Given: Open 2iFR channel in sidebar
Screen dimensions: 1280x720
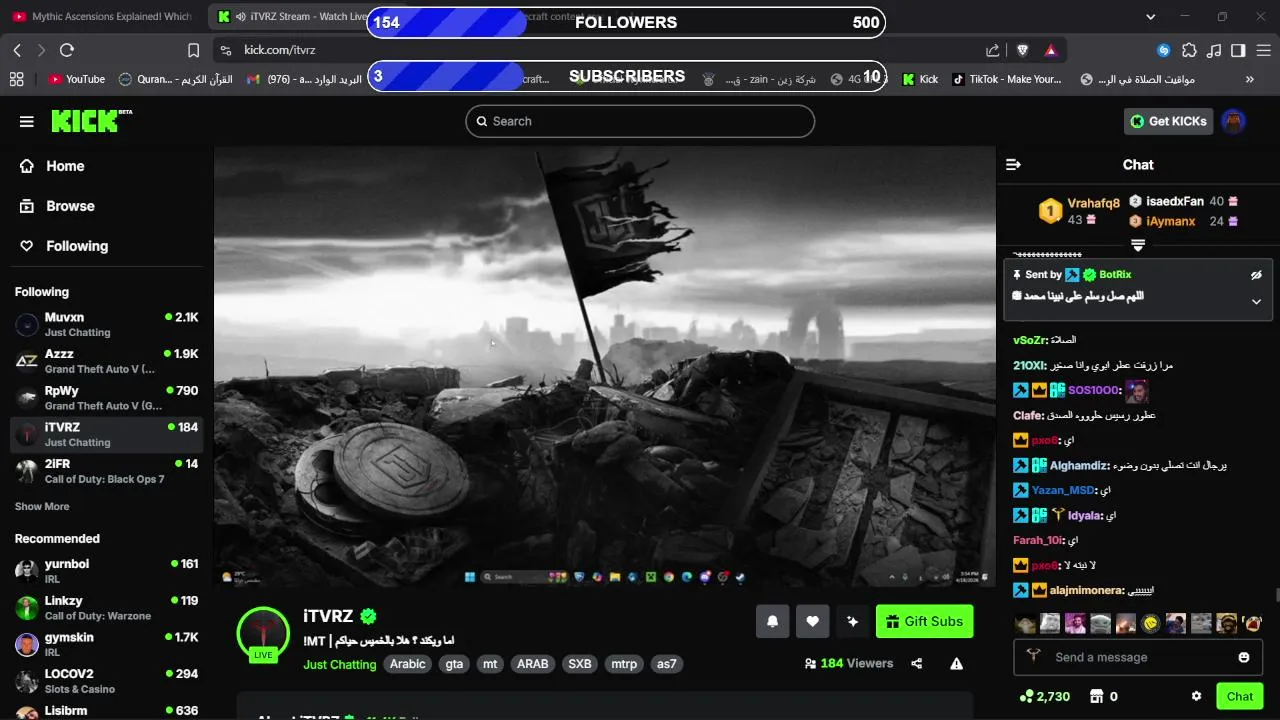Looking at the screenshot, I should click(107, 471).
